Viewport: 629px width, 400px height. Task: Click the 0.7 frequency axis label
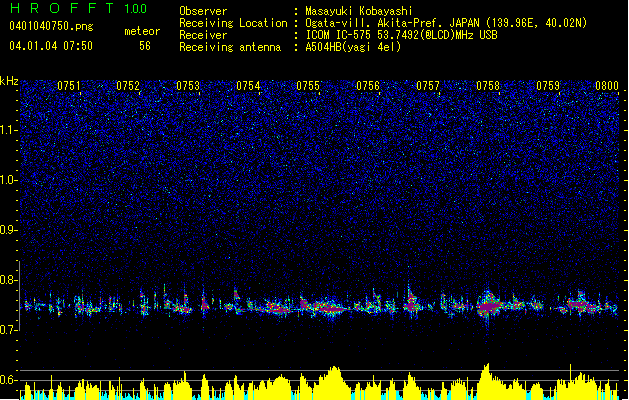click(x=9, y=330)
